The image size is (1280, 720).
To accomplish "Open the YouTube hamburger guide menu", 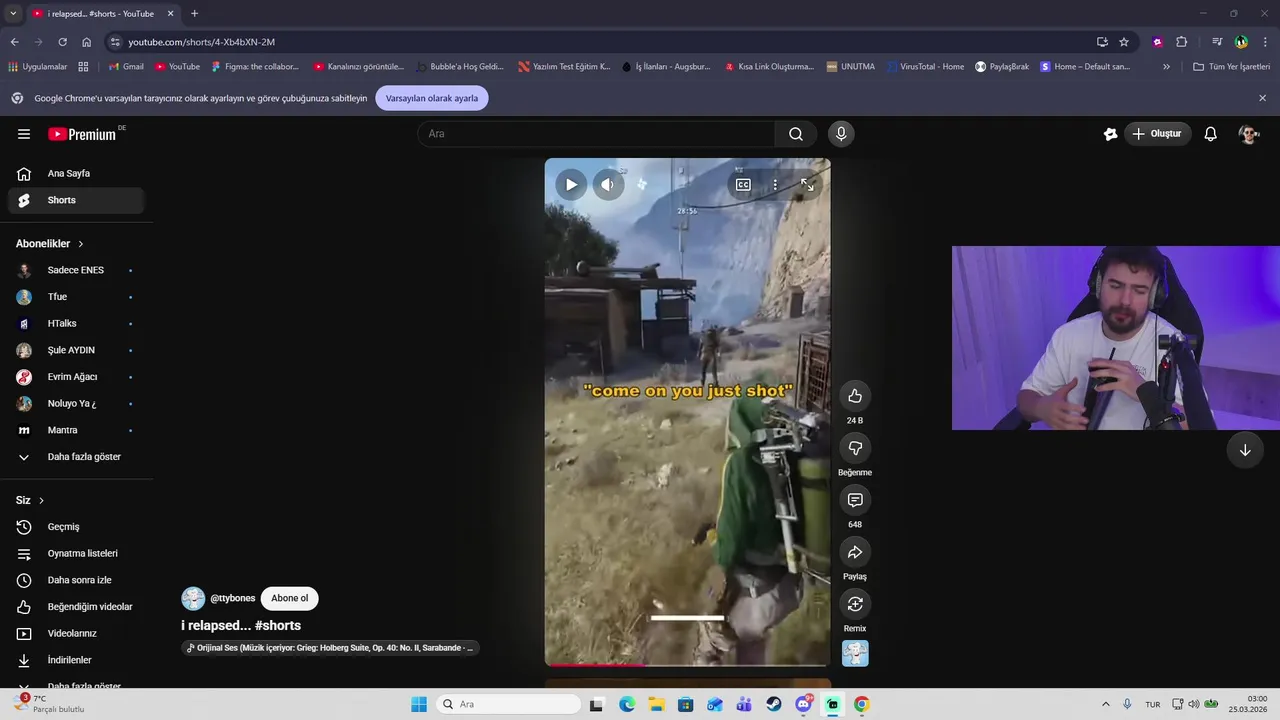I will click(24, 134).
